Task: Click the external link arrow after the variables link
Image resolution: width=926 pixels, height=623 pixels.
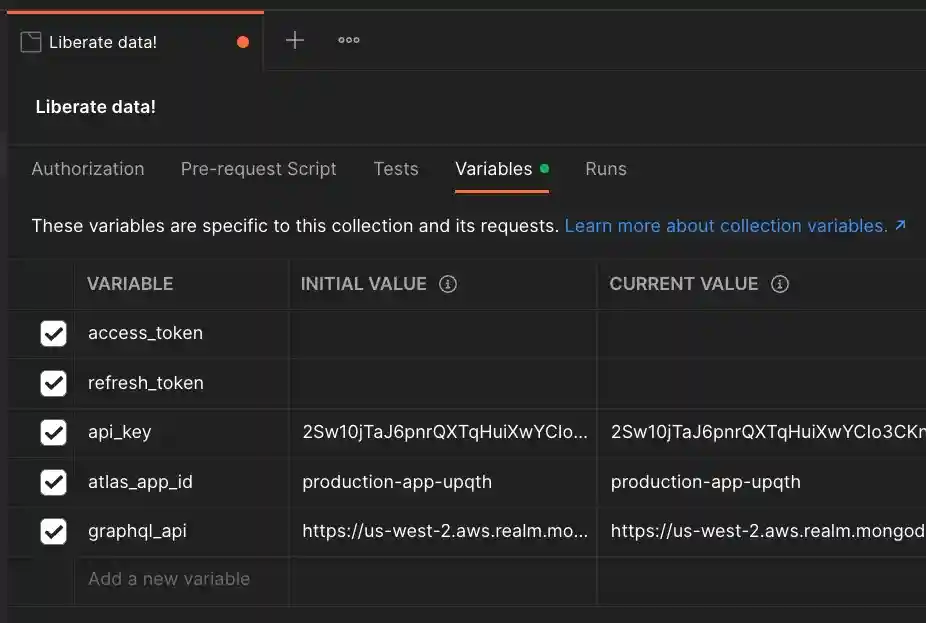Action: [899, 225]
